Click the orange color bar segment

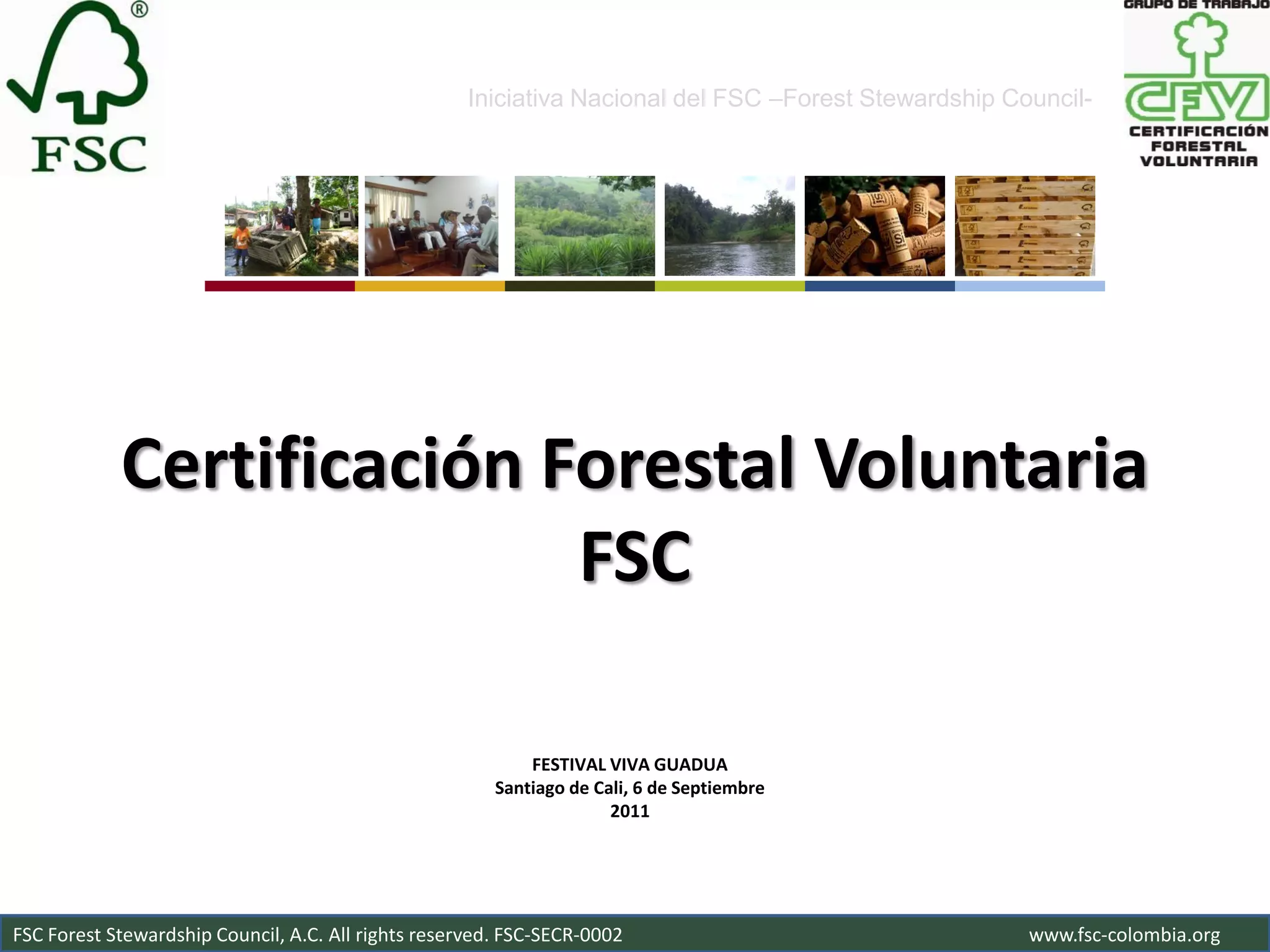429,286
